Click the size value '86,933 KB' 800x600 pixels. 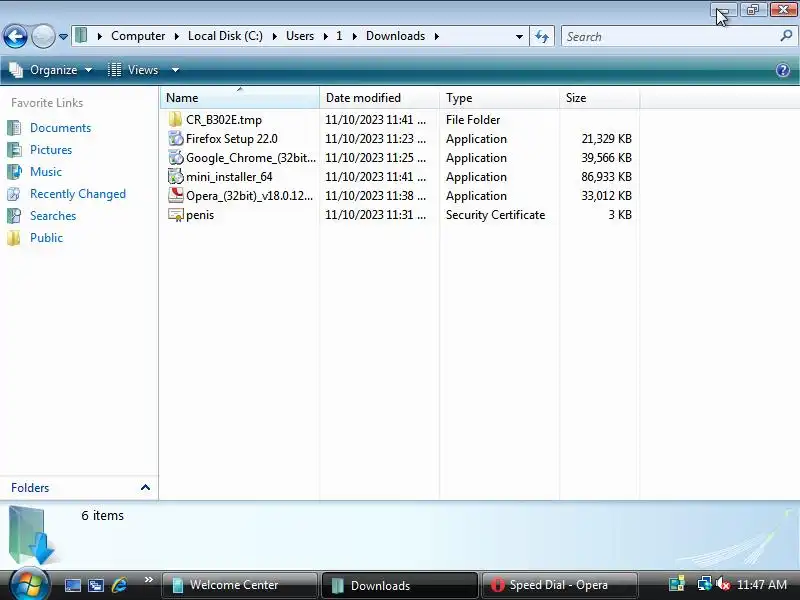click(606, 177)
